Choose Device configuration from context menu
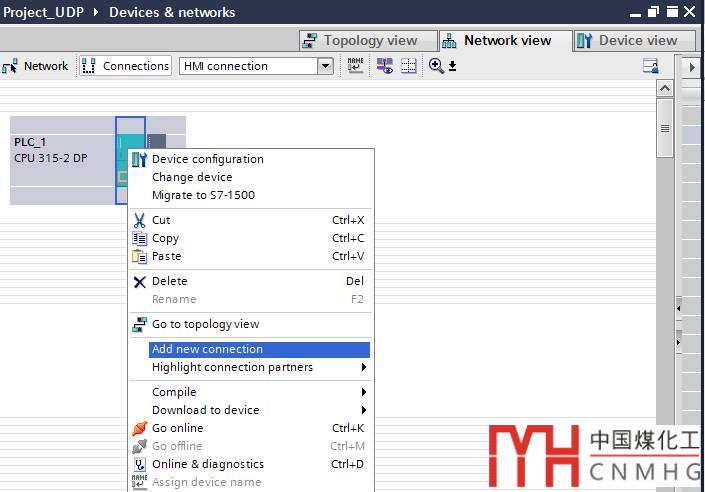 point(207,159)
